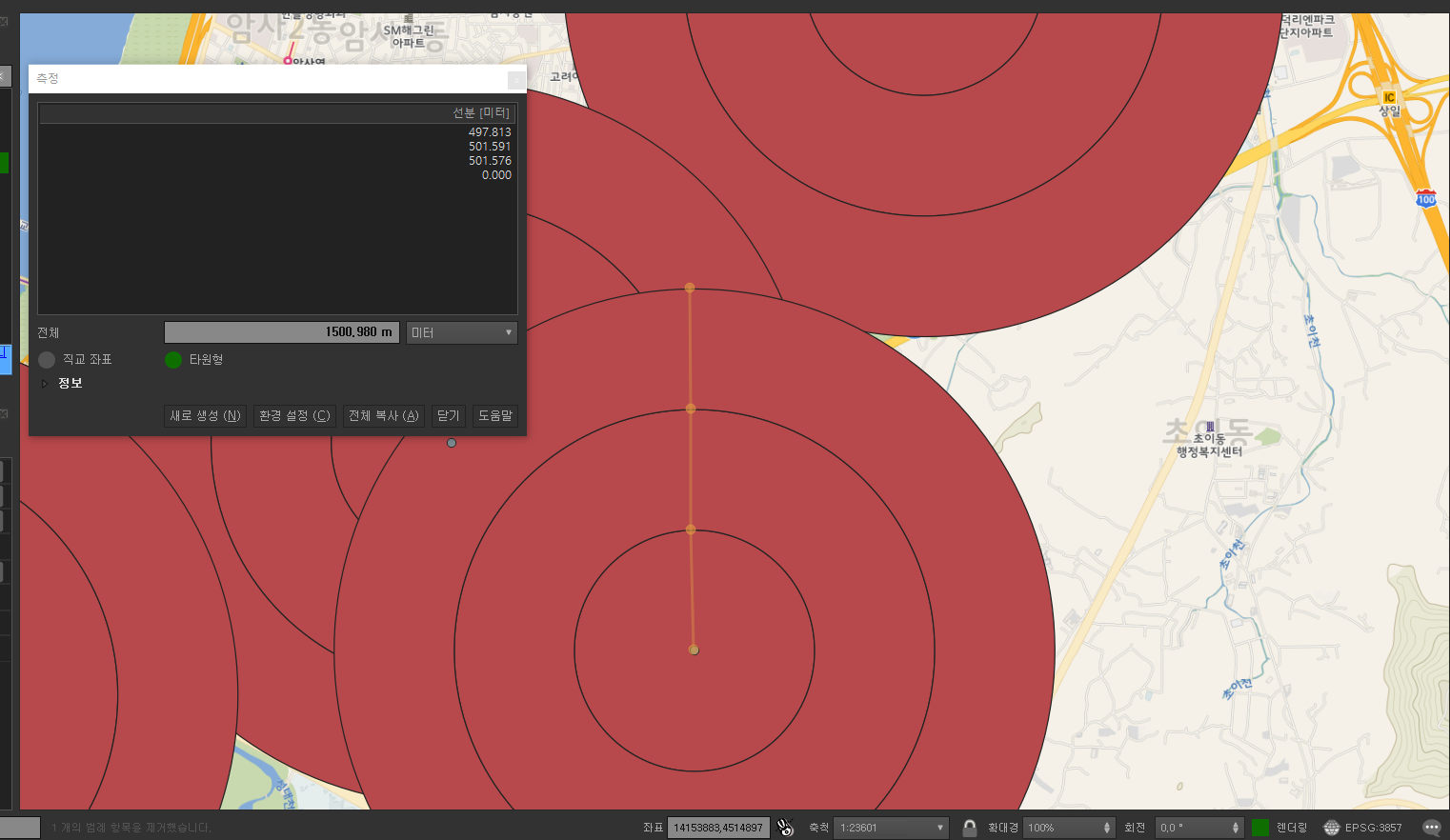Viewport: 1450px width, 840px height.
Task: Click the 1개의 범례 항목 status message
Action: click(131, 828)
